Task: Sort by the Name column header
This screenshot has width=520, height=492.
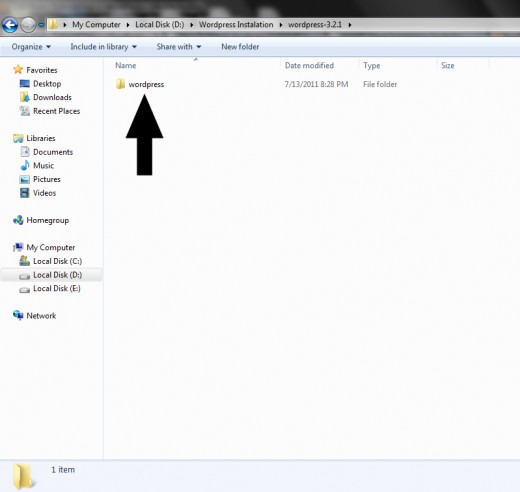Action: pyautogui.click(x=126, y=65)
